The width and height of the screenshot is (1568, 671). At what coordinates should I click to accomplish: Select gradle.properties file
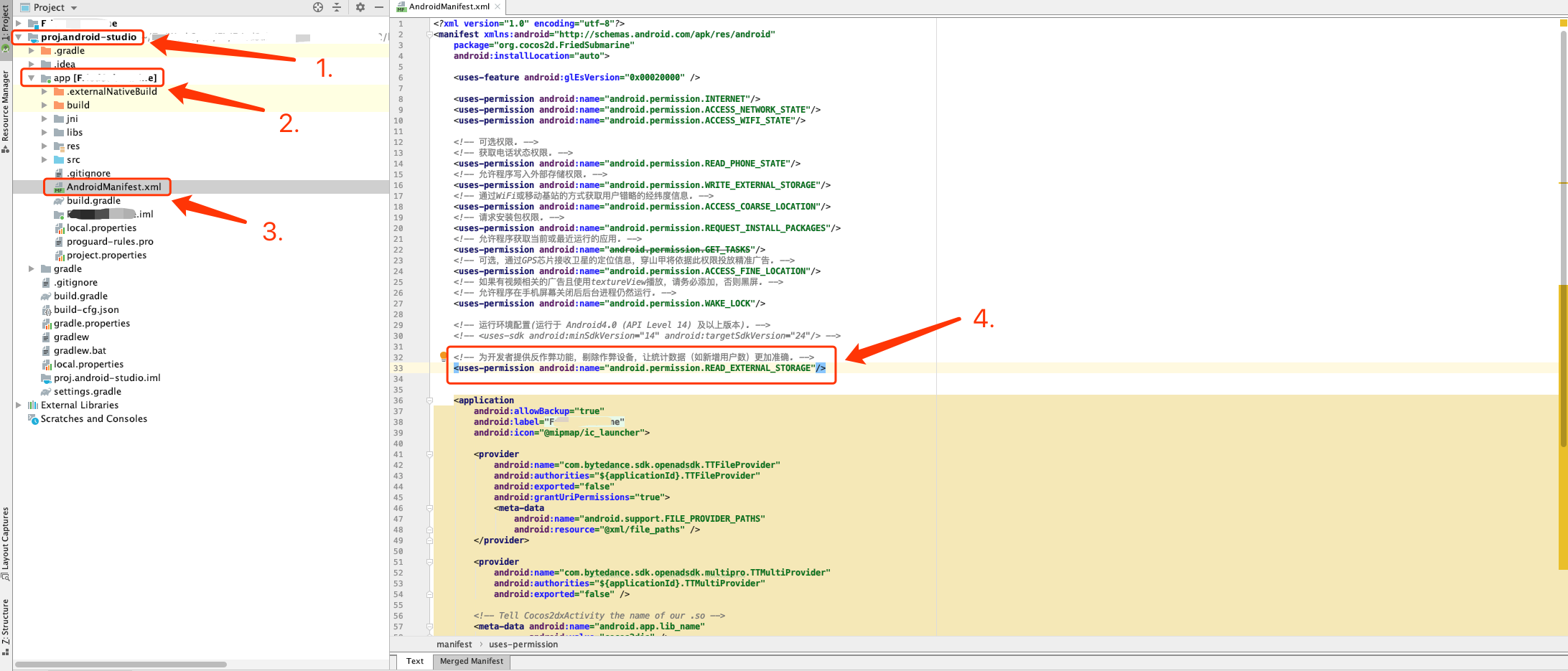click(x=92, y=323)
